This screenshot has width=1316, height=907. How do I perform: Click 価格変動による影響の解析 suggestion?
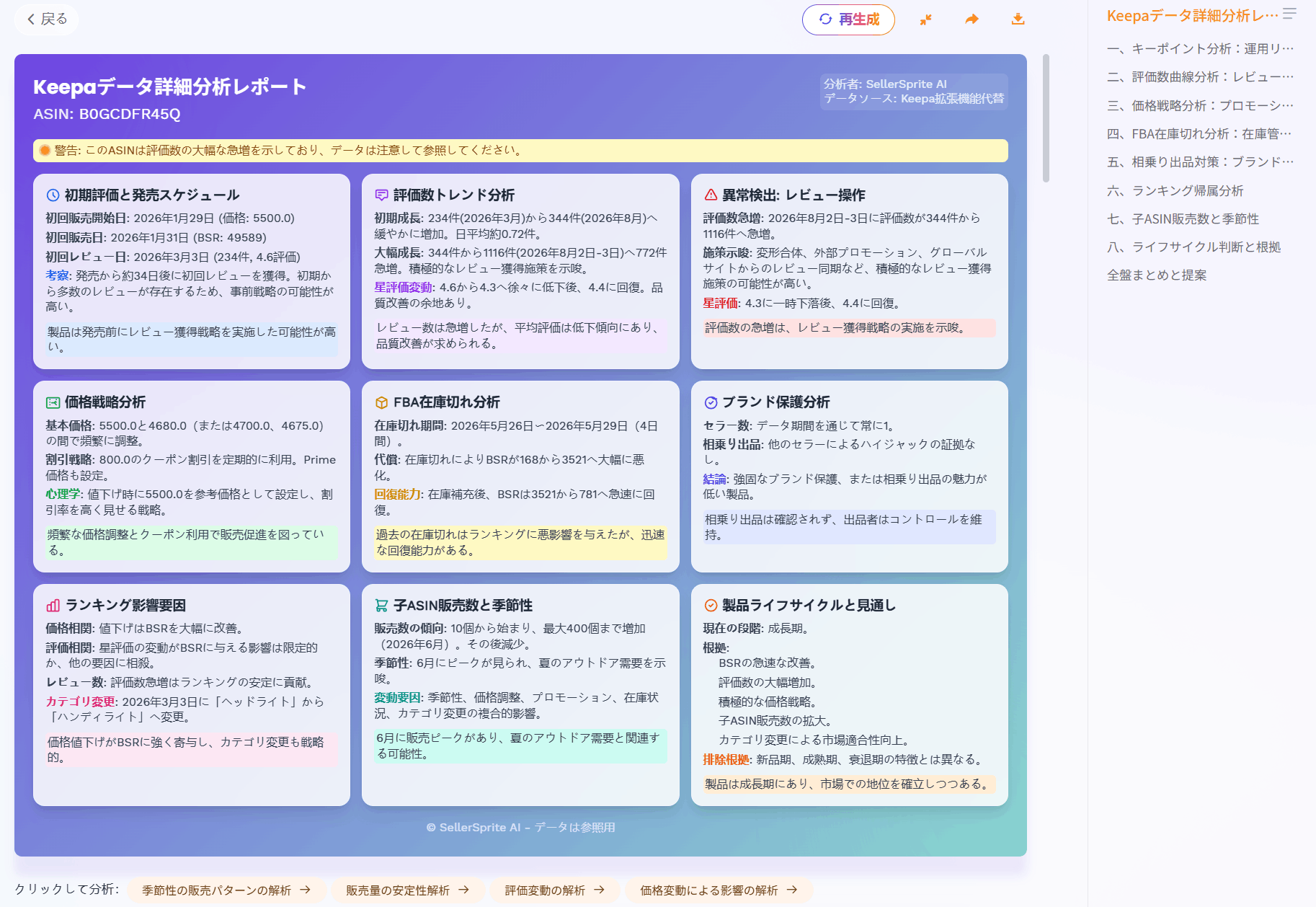point(719,890)
